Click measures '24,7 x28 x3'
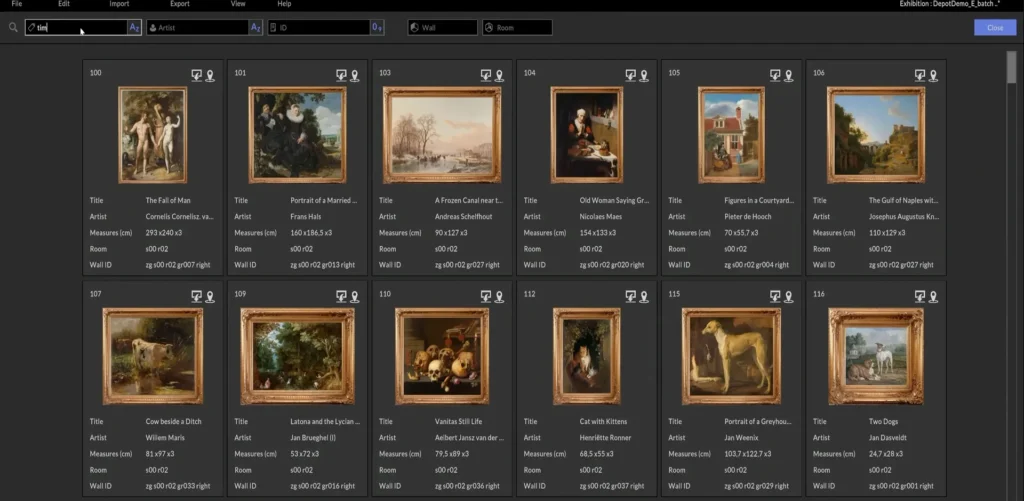Screen dimensions: 1024x501 point(886,454)
